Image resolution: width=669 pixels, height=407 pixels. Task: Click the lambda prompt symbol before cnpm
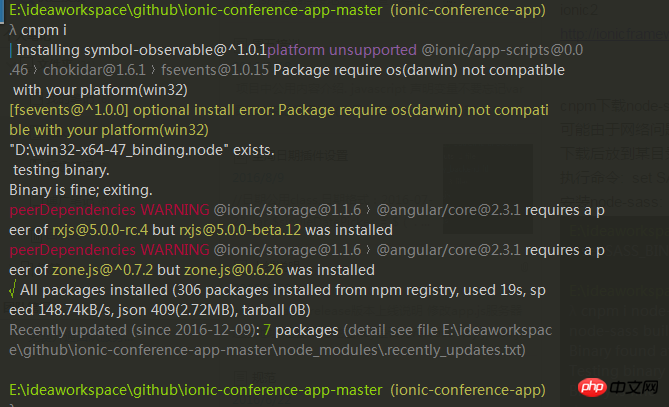9,29
